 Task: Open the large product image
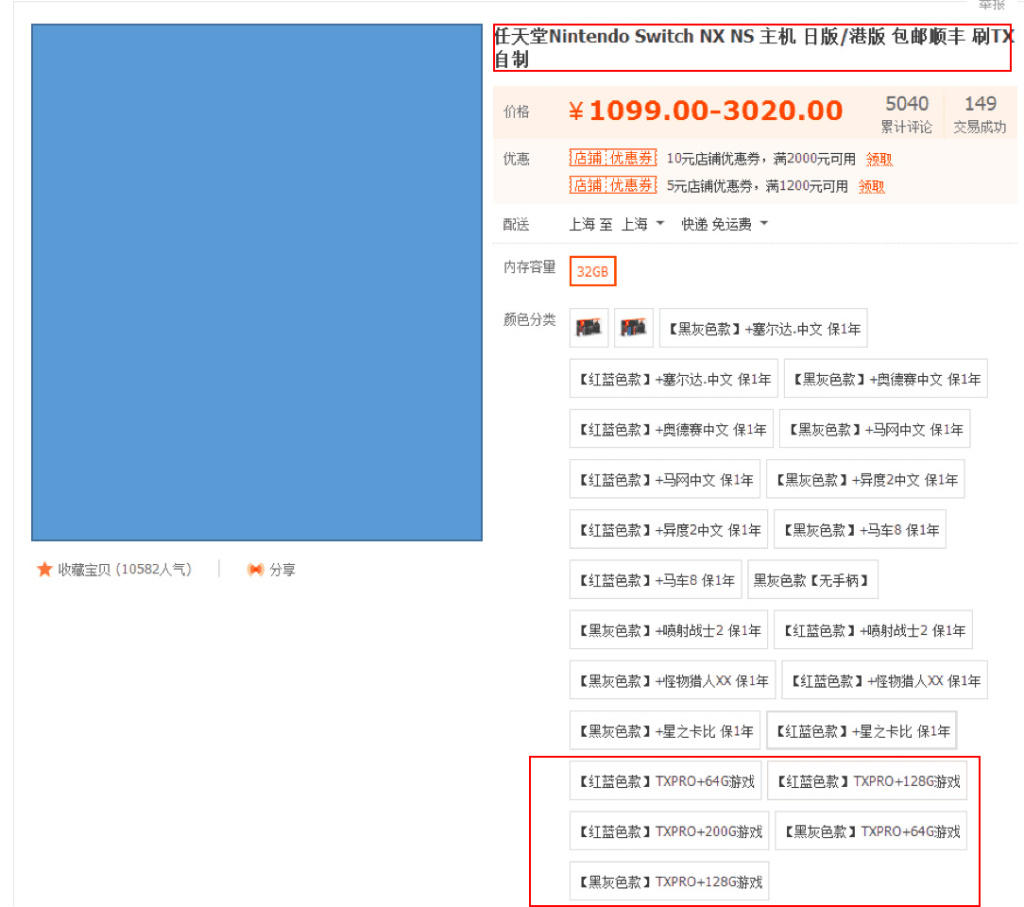pyautogui.click(x=257, y=282)
